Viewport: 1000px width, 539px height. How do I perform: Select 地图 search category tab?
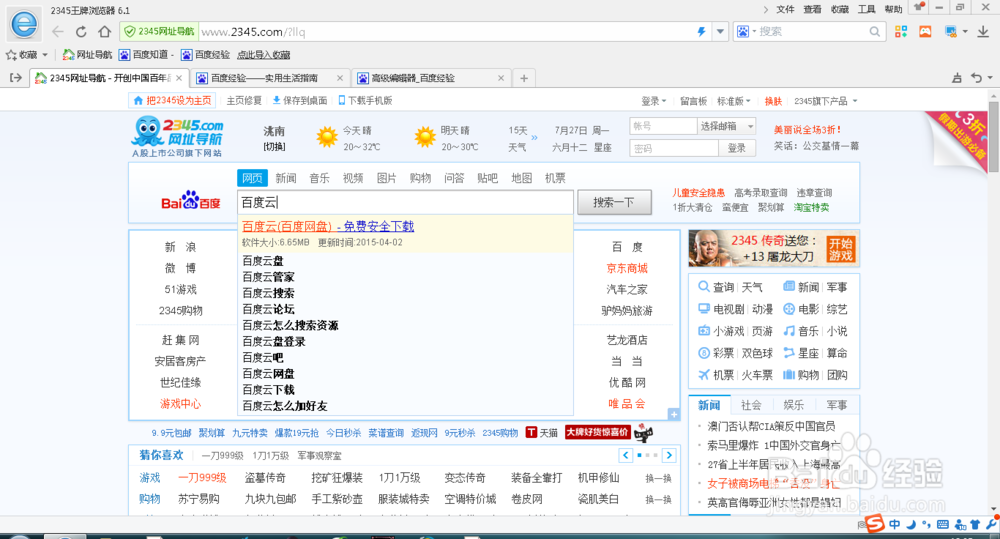coord(522,178)
